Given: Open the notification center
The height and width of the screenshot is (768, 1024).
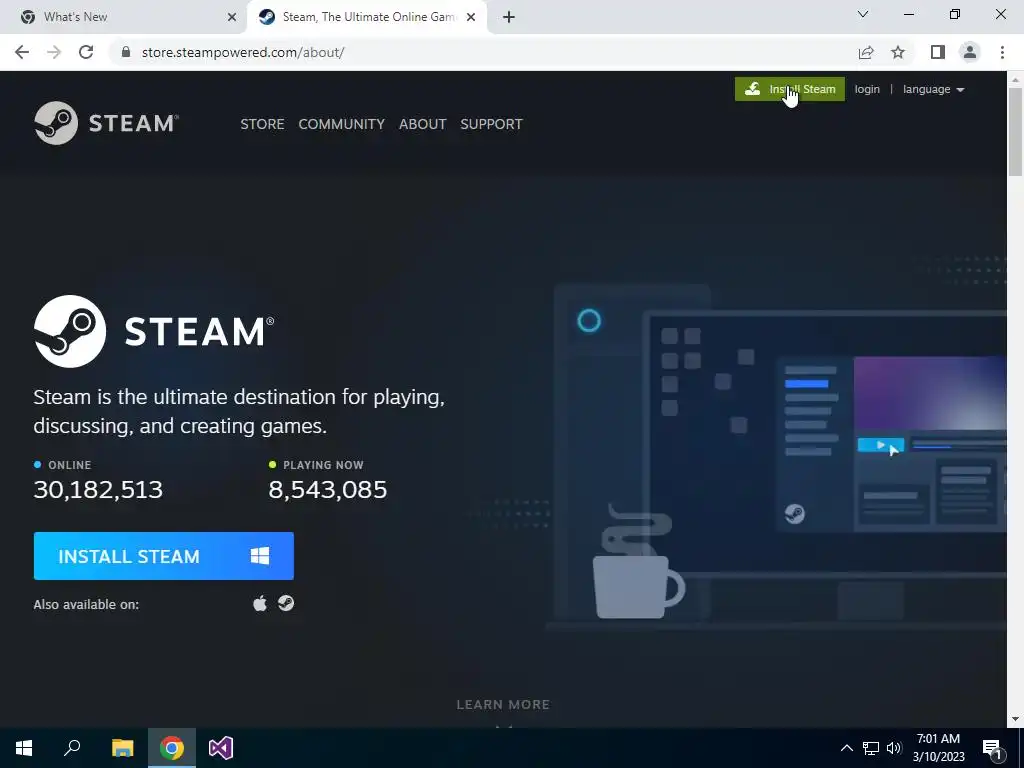Looking at the screenshot, I should pos(992,748).
